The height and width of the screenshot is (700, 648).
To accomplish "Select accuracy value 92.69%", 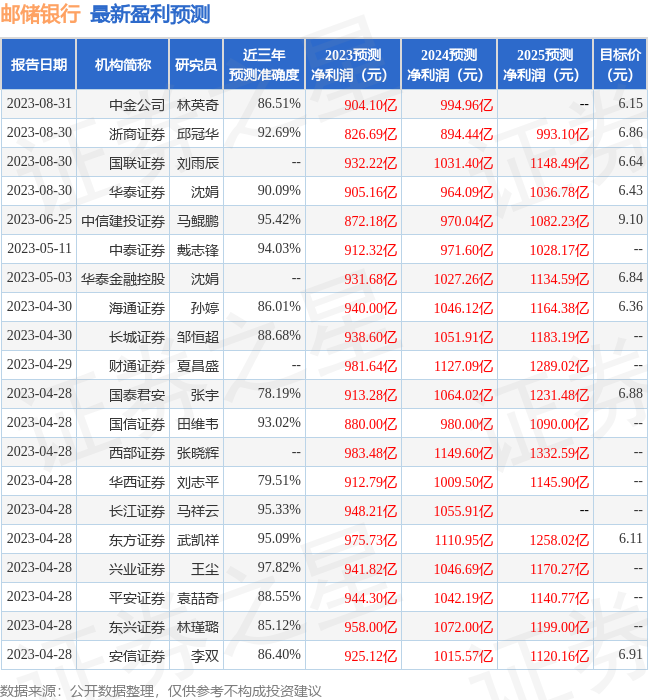I will [279, 133].
